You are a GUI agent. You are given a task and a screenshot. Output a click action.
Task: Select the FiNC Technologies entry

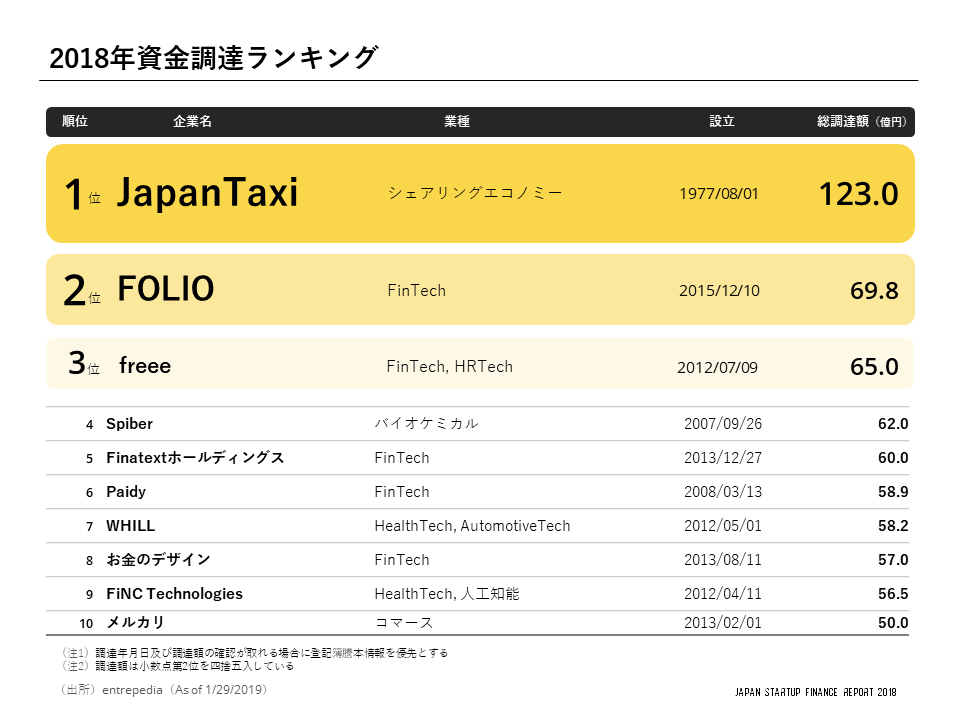pyautogui.click(x=174, y=594)
